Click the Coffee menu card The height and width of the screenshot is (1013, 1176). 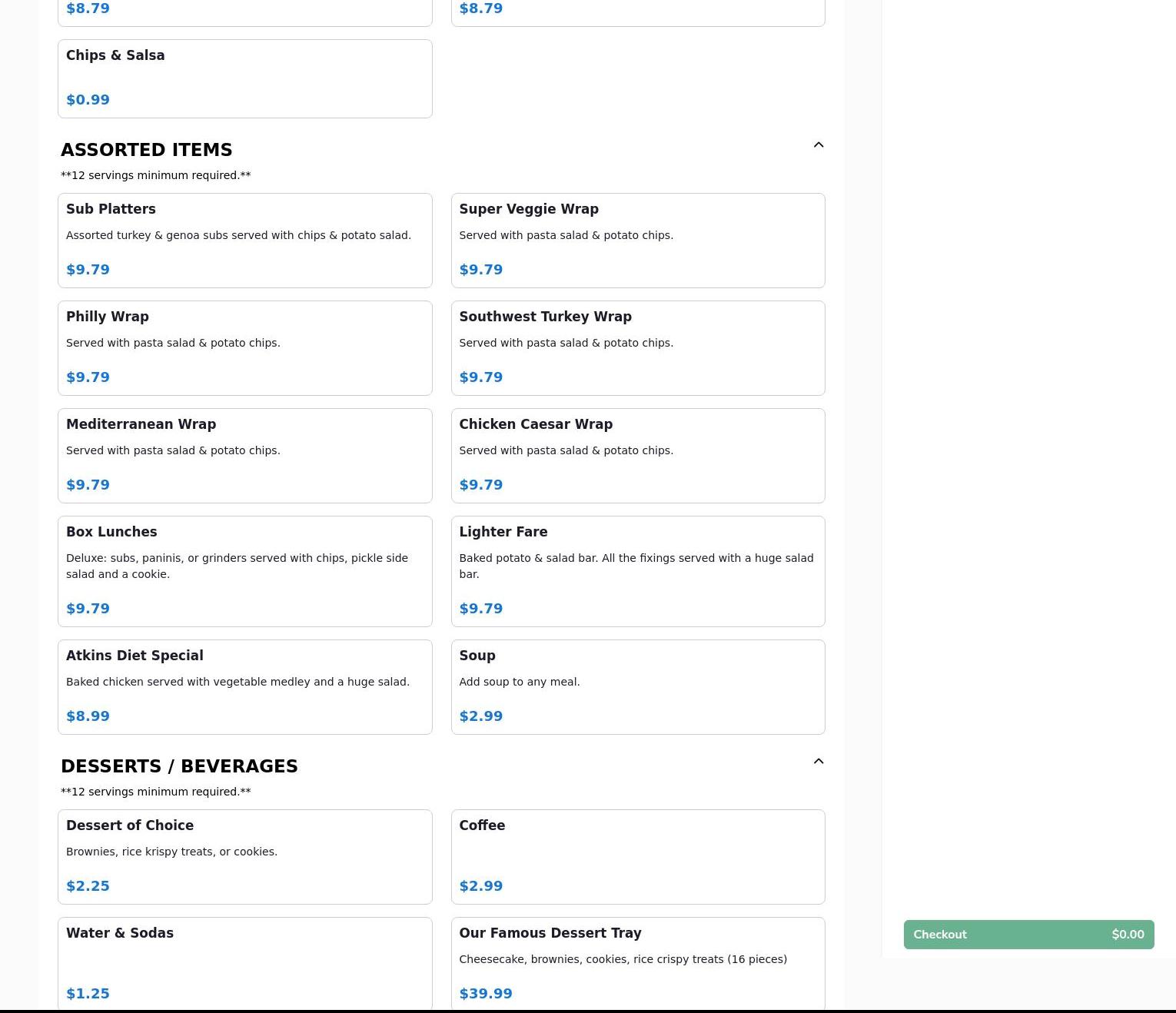click(x=637, y=856)
